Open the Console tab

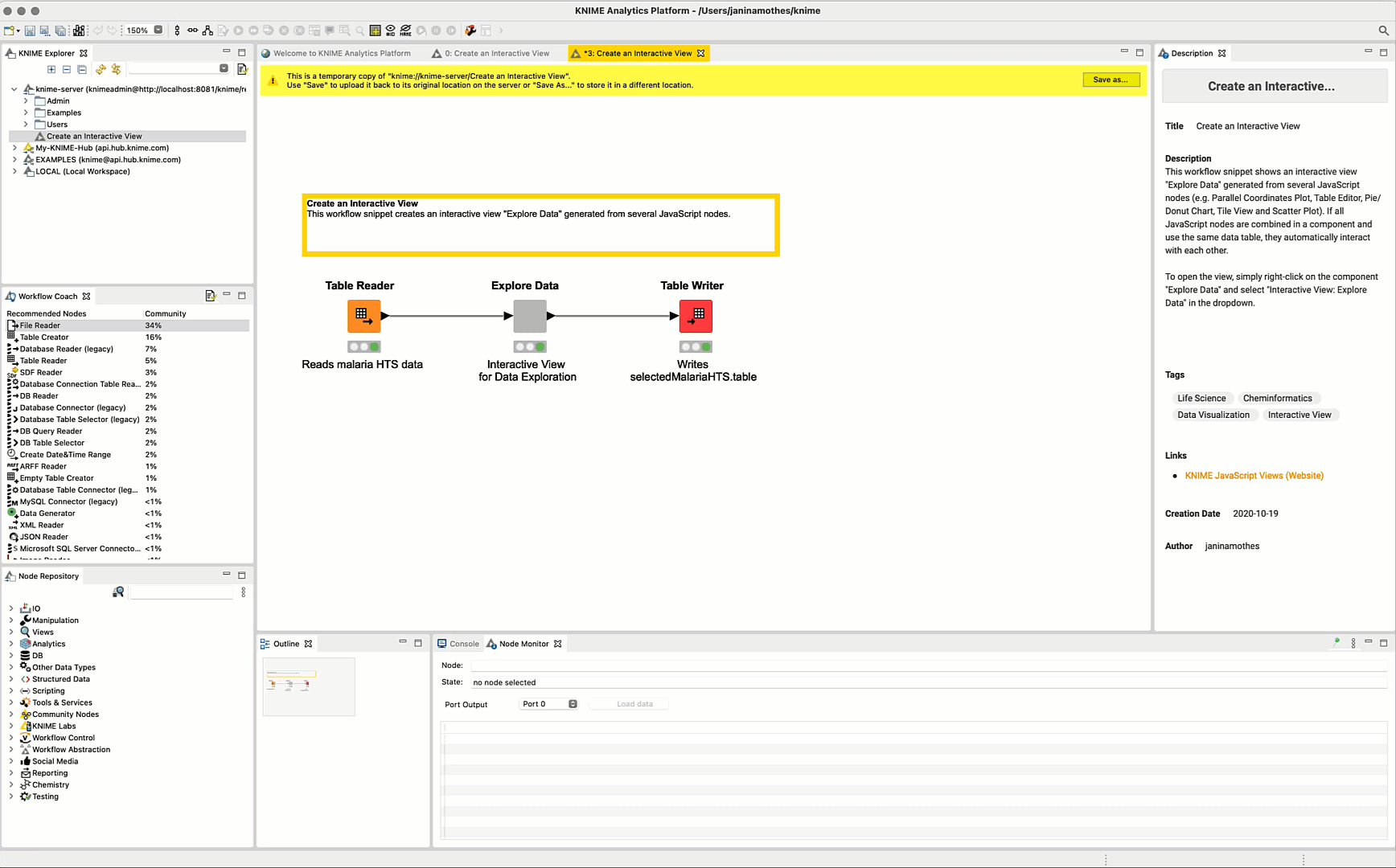pos(458,644)
